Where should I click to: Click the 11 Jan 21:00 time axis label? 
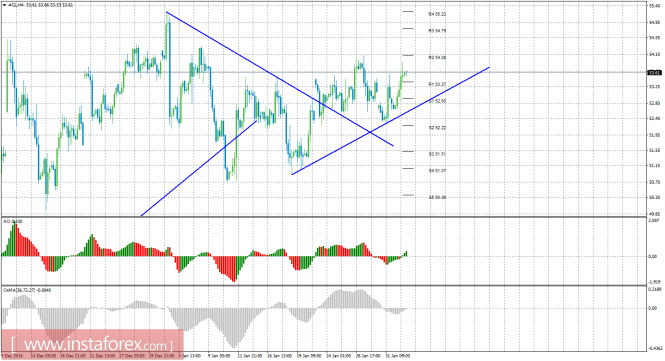[x=251, y=356]
